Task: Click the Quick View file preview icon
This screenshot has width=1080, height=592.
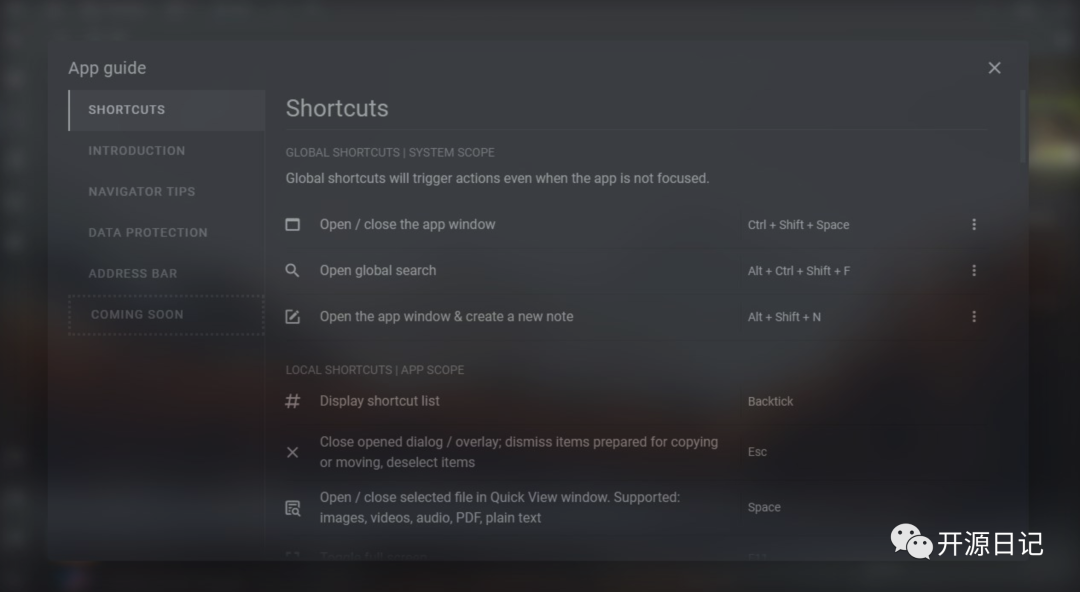Action: [293, 508]
